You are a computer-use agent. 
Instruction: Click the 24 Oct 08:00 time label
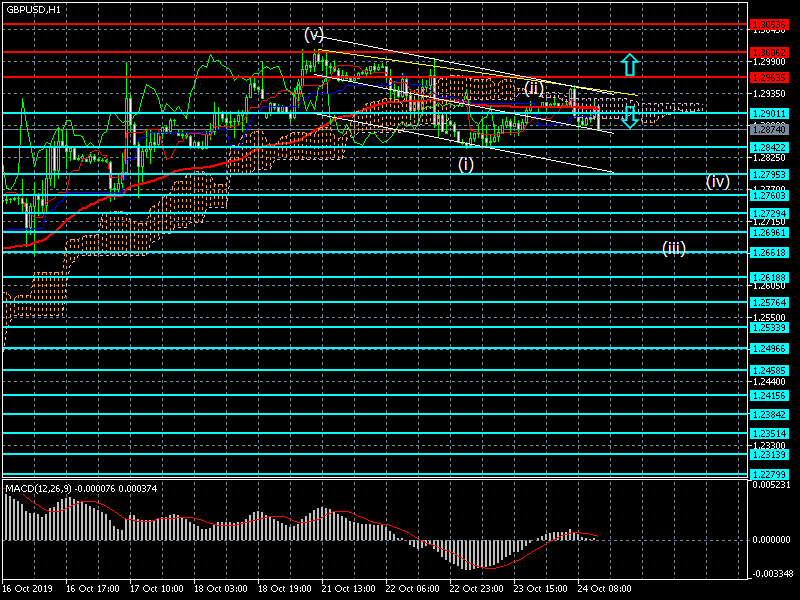604,588
